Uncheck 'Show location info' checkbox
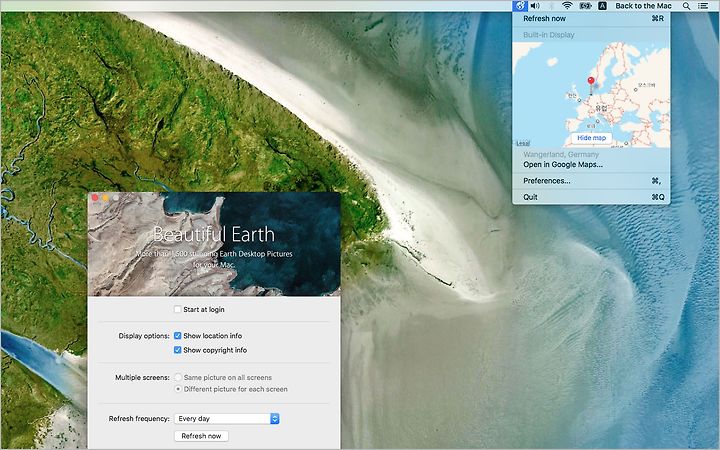720x450 pixels. 178,336
